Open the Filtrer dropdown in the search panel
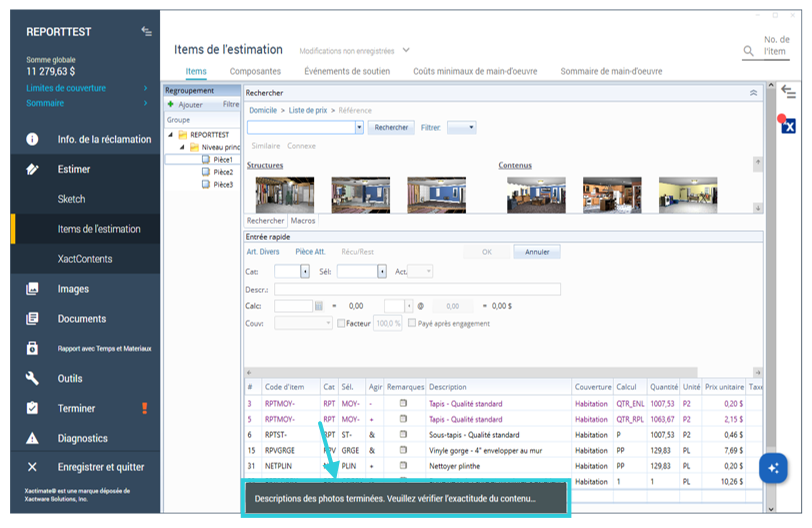812x528 pixels. pyautogui.click(x=461, y=128)
